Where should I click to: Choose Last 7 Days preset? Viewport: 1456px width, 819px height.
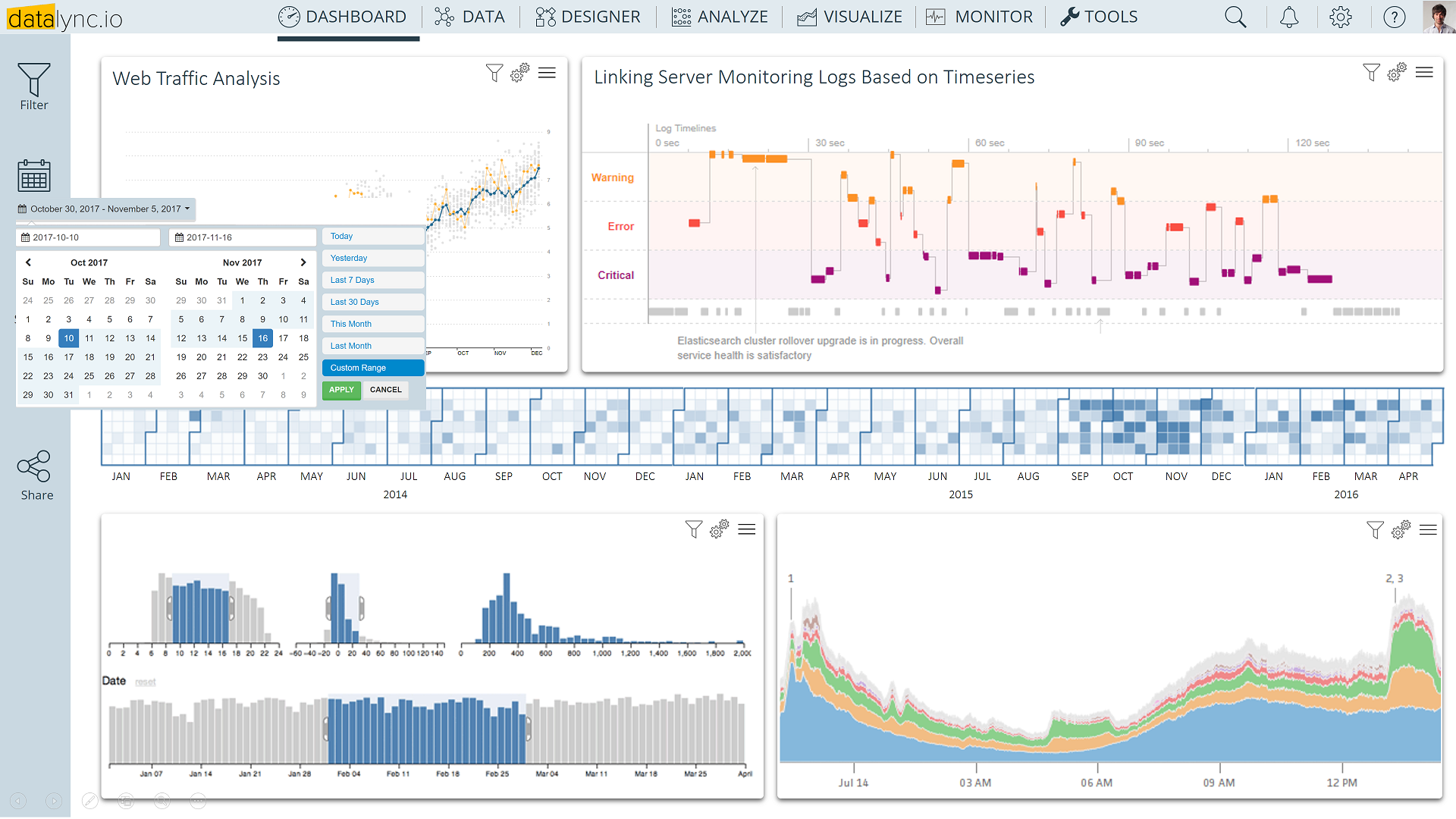click(x=372, y=280)
